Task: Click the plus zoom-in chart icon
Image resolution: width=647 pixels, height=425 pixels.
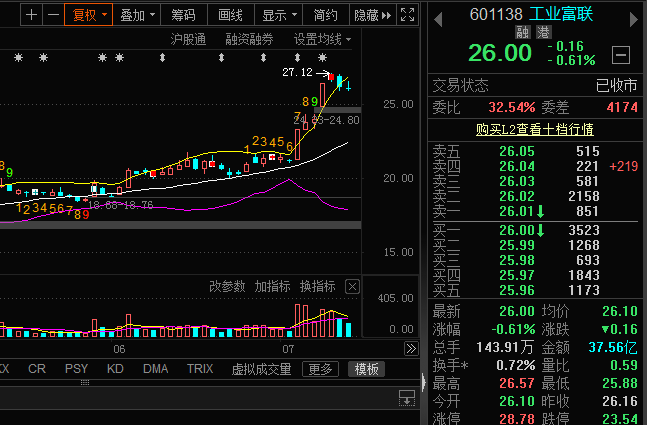Action: coord(31,15)
